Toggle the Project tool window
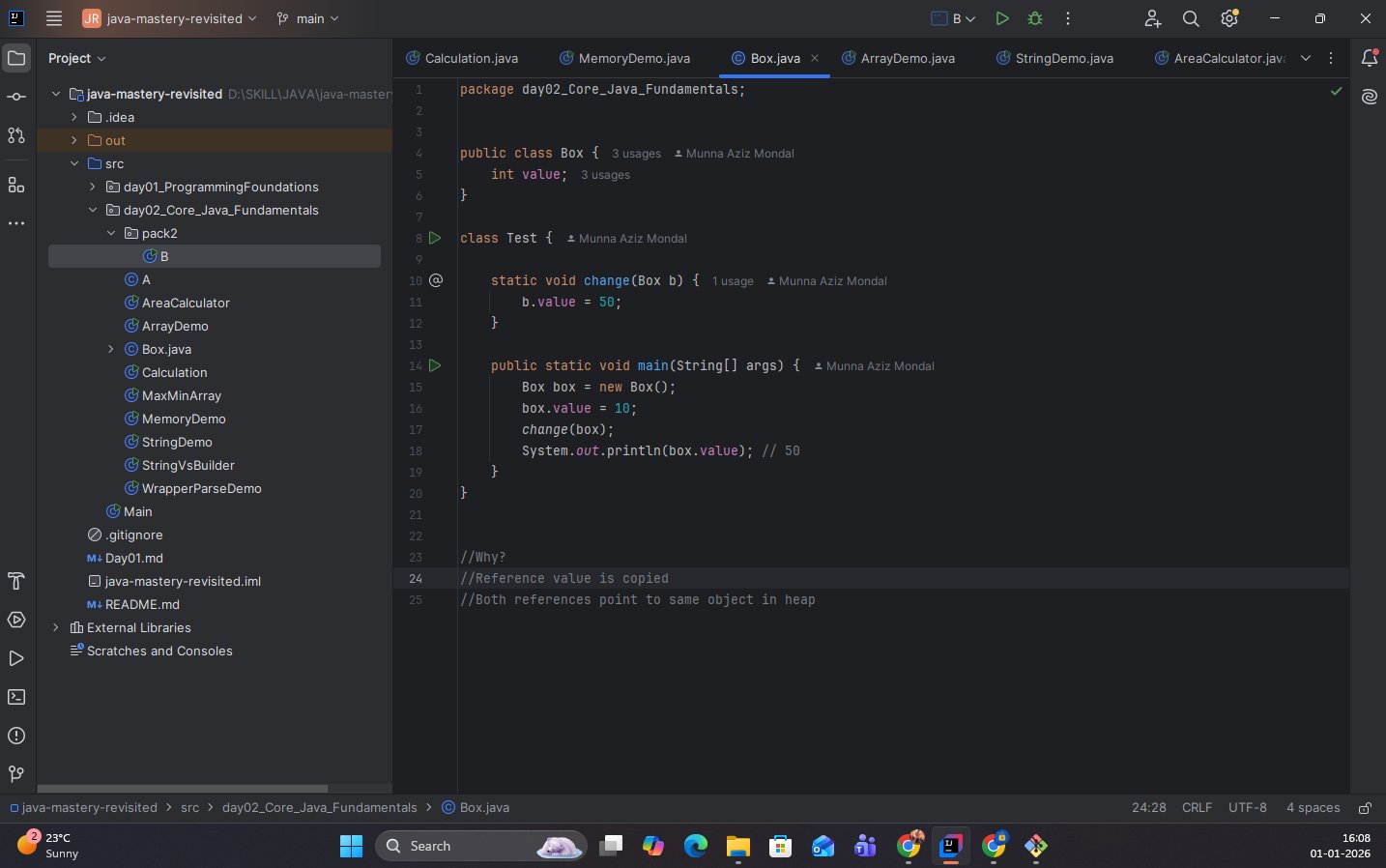 (16, 58)
